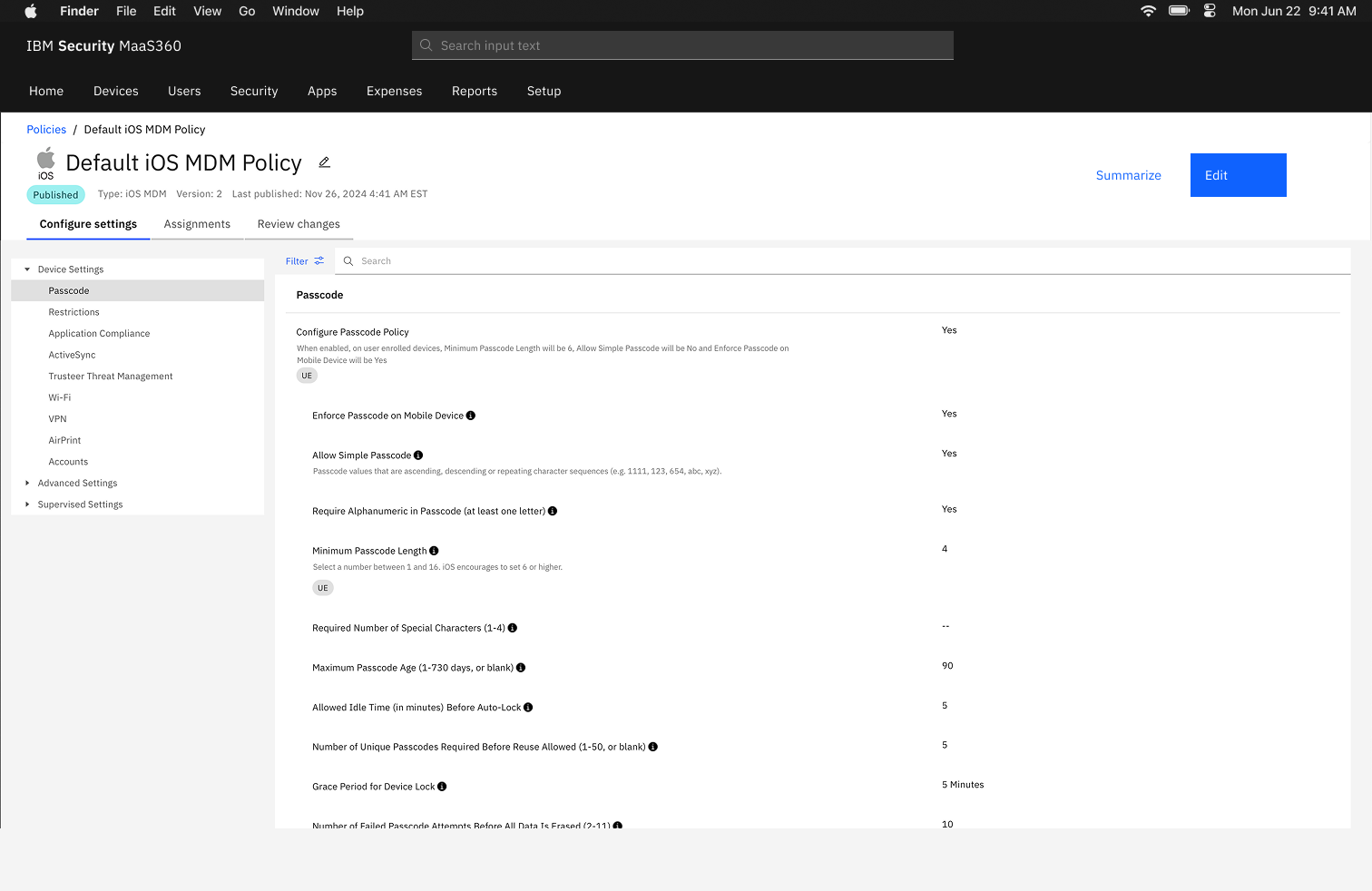1372x891 pixels.
Task: Expand the Supervised Settings section
Action: pyautogui.click(x=27, y=504)
